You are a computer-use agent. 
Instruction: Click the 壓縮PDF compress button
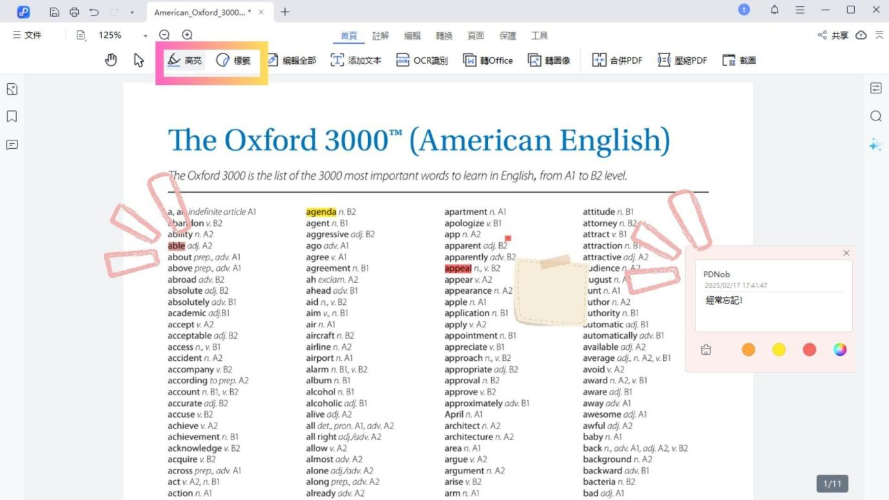682,60
